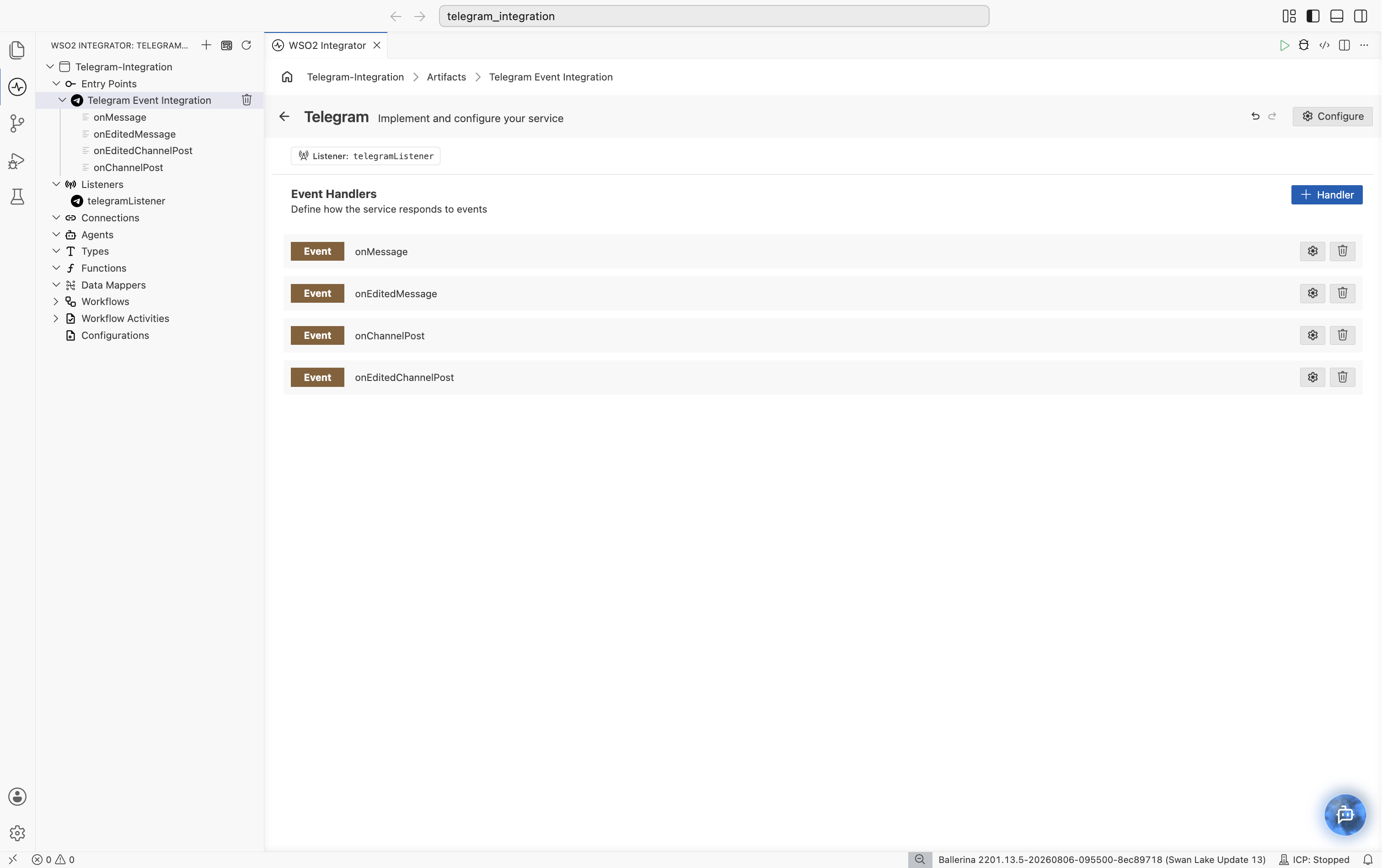Open the editor More Actions menu
Image resolution: width=1382 pixels, height=868 pixels.
pos(1364,45)
